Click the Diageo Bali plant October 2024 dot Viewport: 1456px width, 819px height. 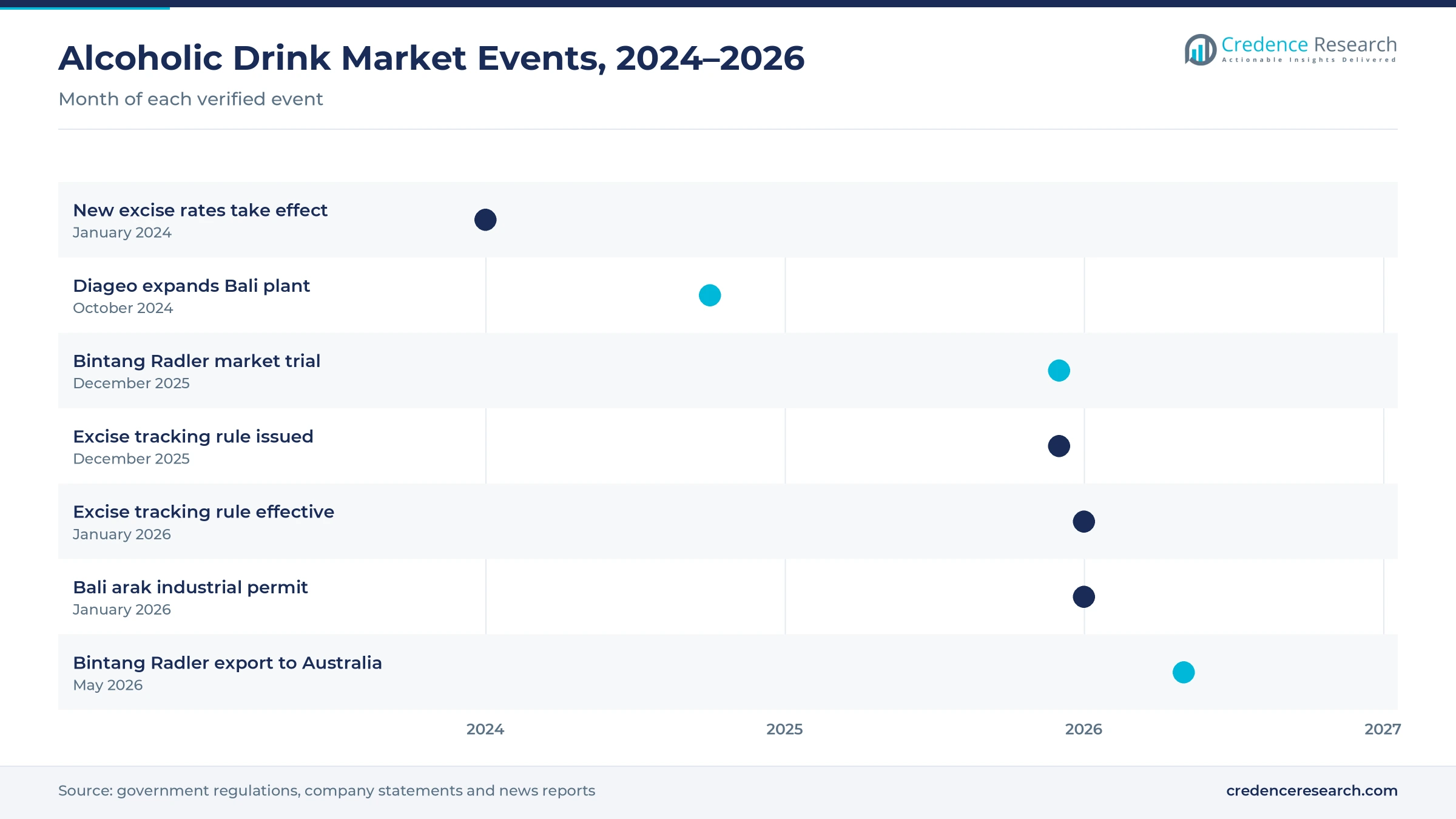710,295
